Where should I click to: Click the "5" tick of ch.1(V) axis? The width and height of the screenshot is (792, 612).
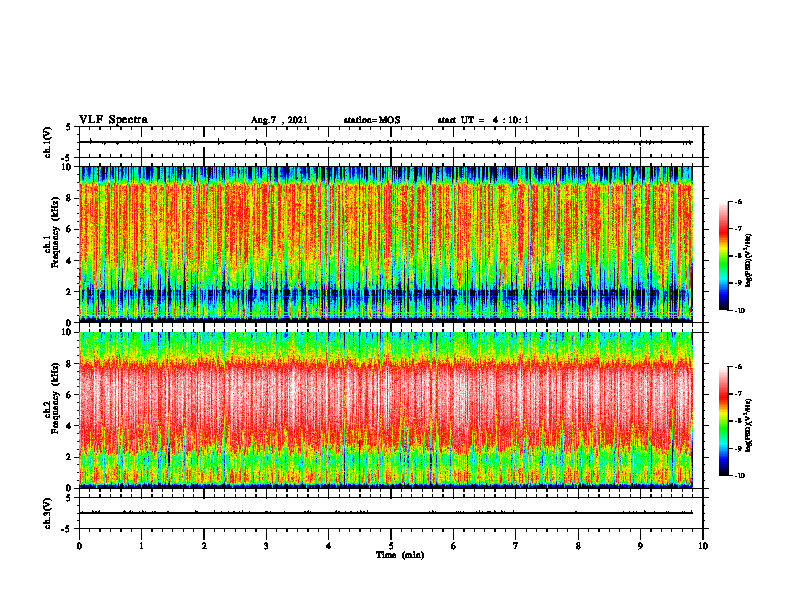[x=69, y=127]
